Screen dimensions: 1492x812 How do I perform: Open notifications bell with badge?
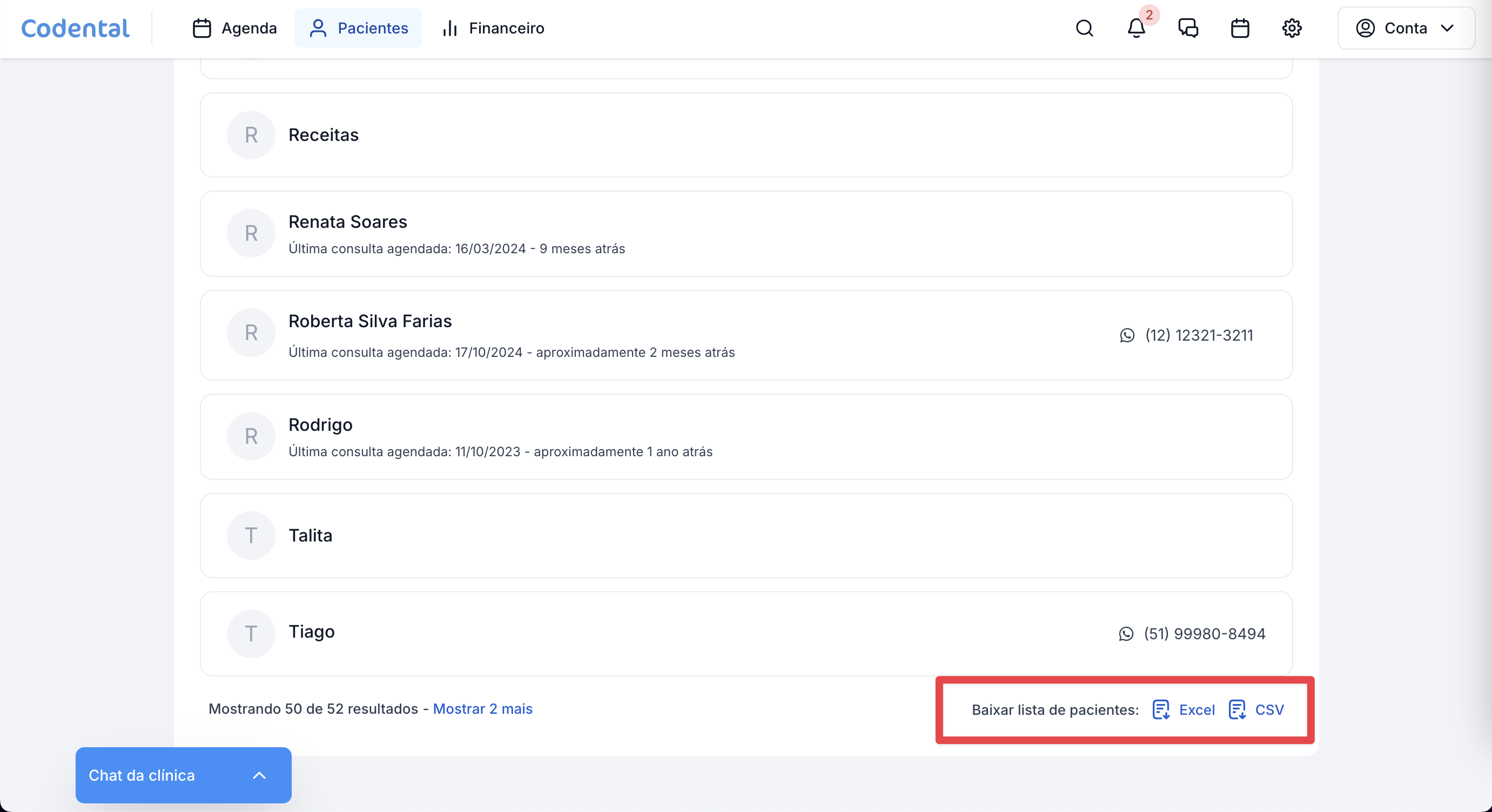point(1137,29)
